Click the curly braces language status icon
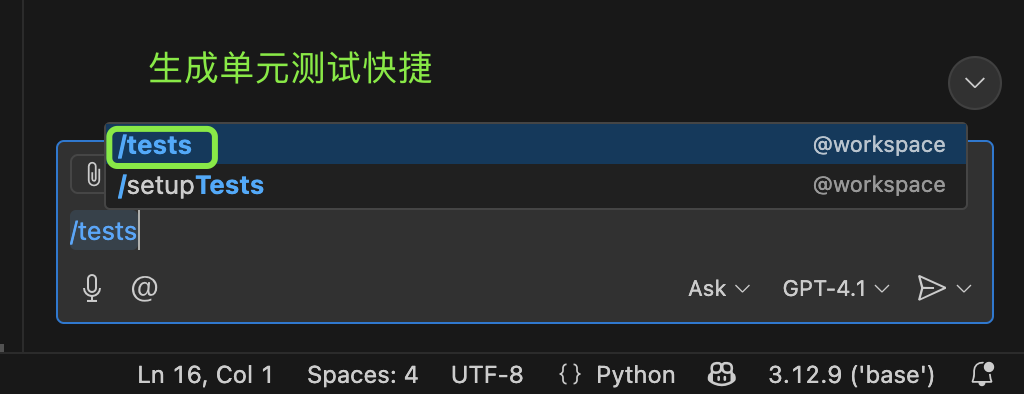This screenshot has width=1024, height=394. tap(570, 374)
